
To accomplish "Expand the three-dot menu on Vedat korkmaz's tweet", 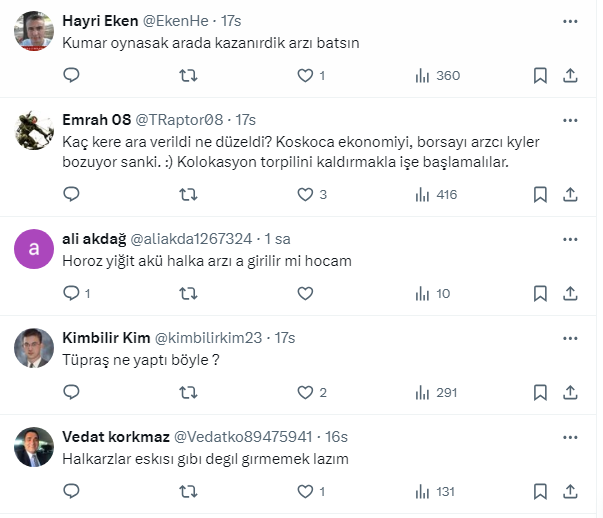I will tap(570, 437).
